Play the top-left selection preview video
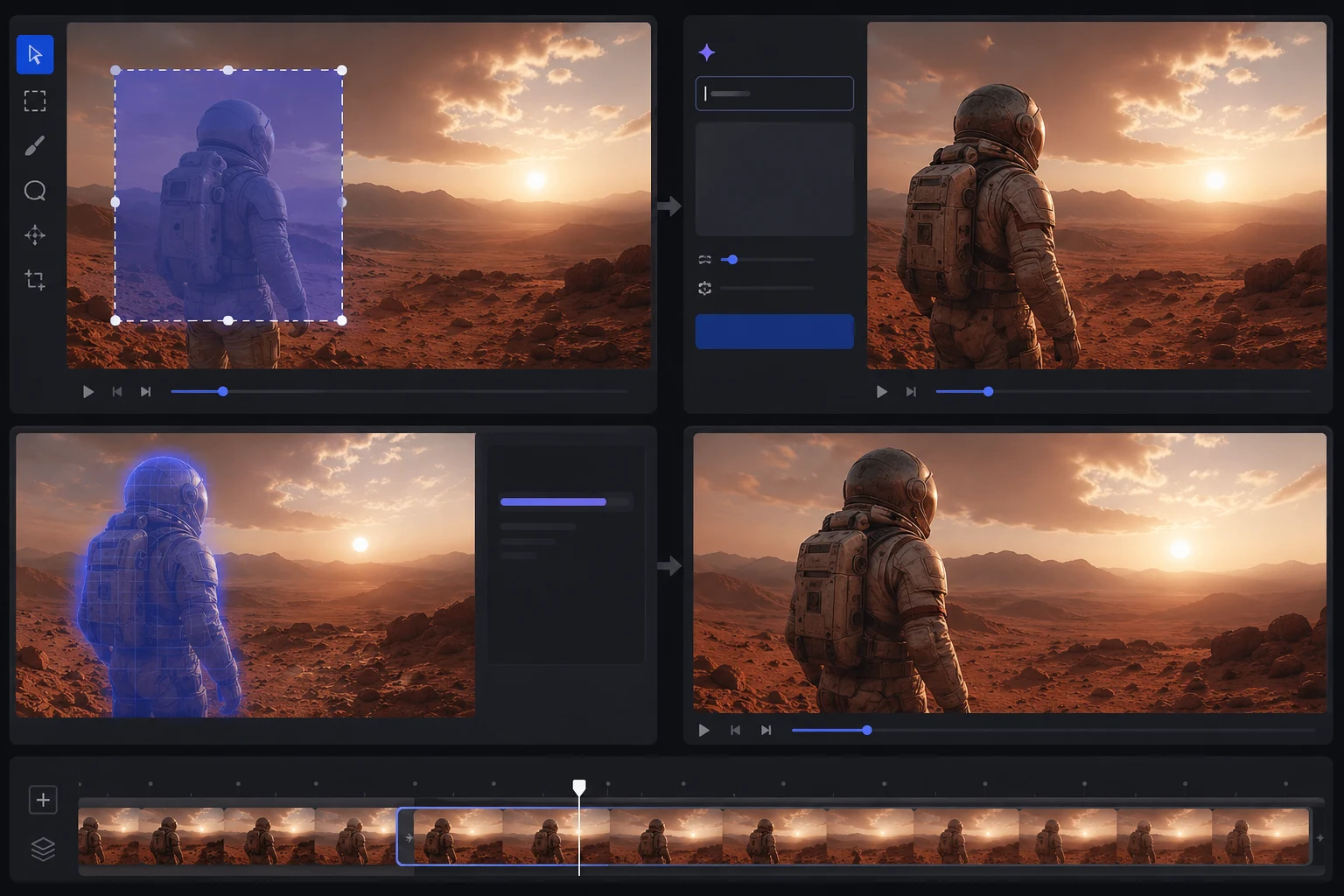 pos(88,392)
